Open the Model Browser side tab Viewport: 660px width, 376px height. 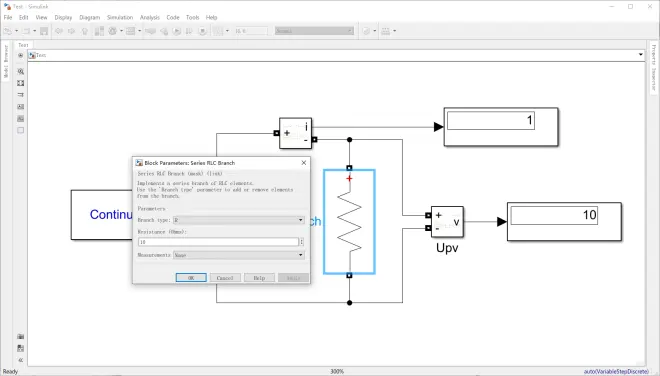click(x=6, y=61)
